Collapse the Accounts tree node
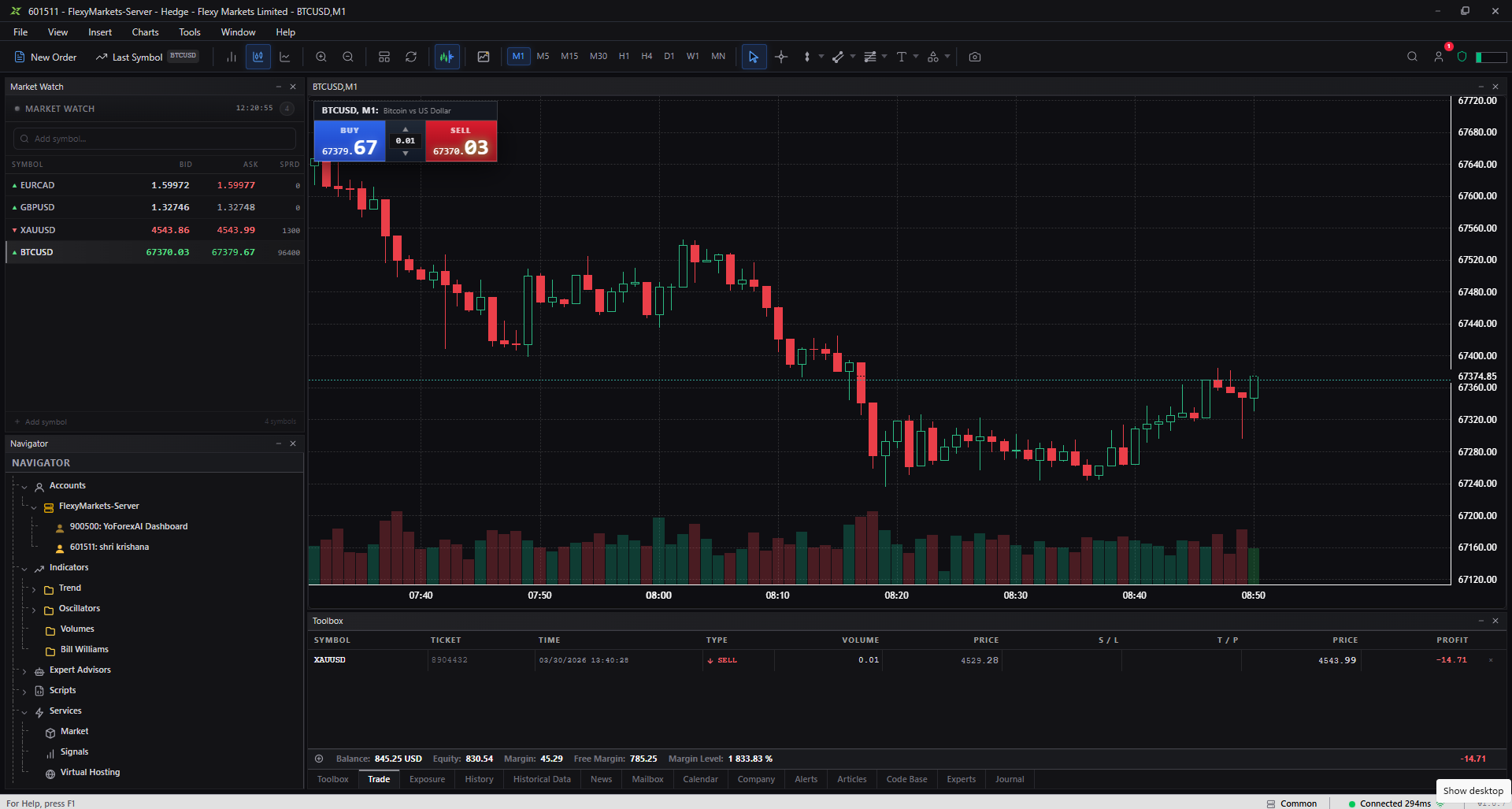This screenshot has height=809, width=1512. point(24,486)
